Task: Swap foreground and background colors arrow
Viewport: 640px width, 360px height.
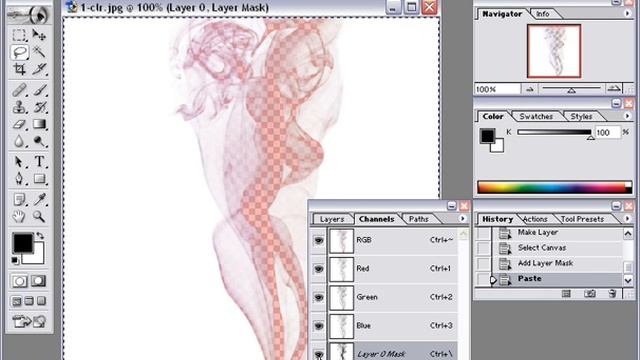Action: (x=40, y=236)
